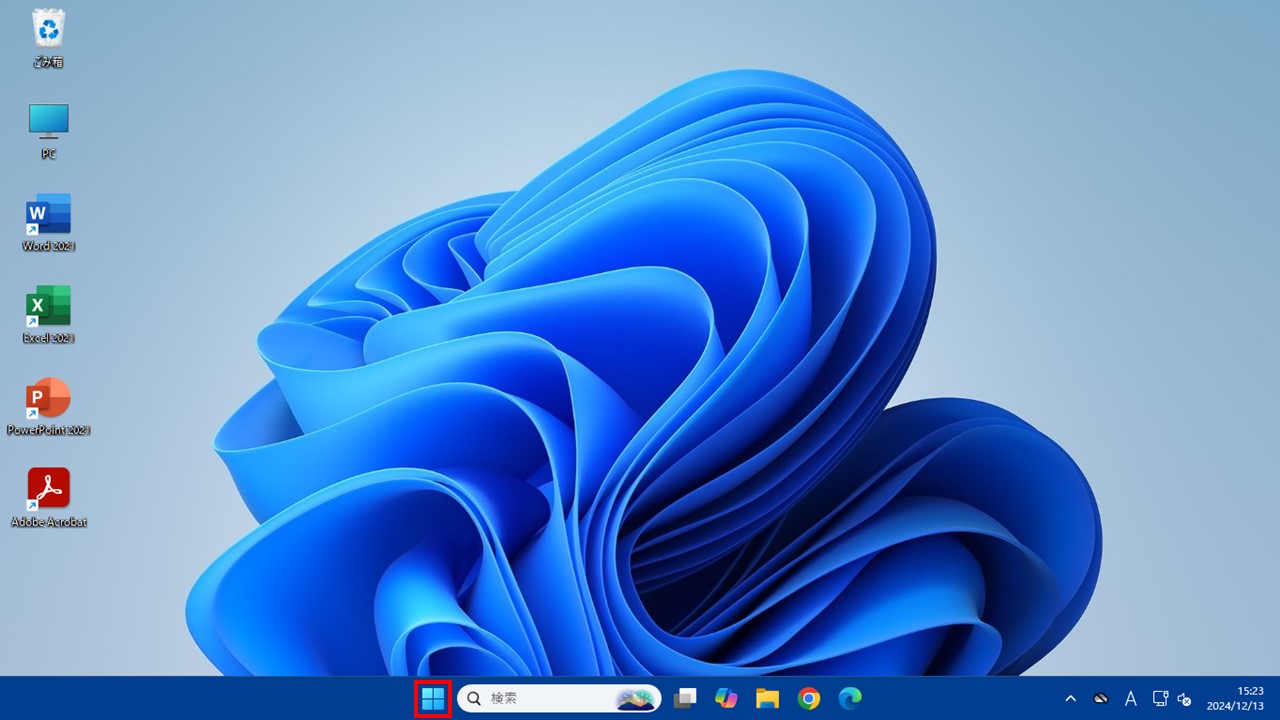The width and height of the screenshot is (1280, 720).
Task: Open the Windows Start menu
Action: point(433,698)
